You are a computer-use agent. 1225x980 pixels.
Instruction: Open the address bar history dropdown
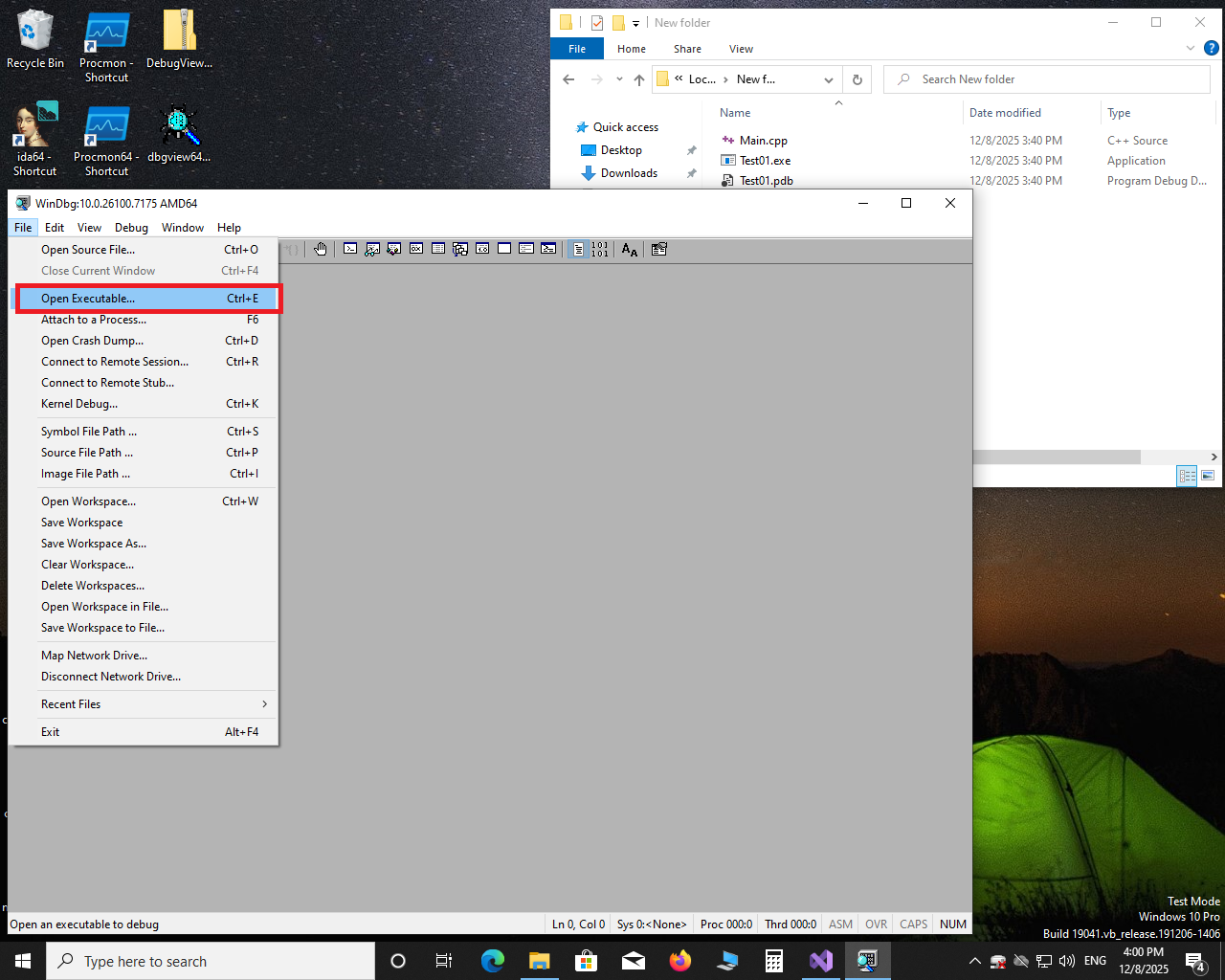click(x=829, y=79)
